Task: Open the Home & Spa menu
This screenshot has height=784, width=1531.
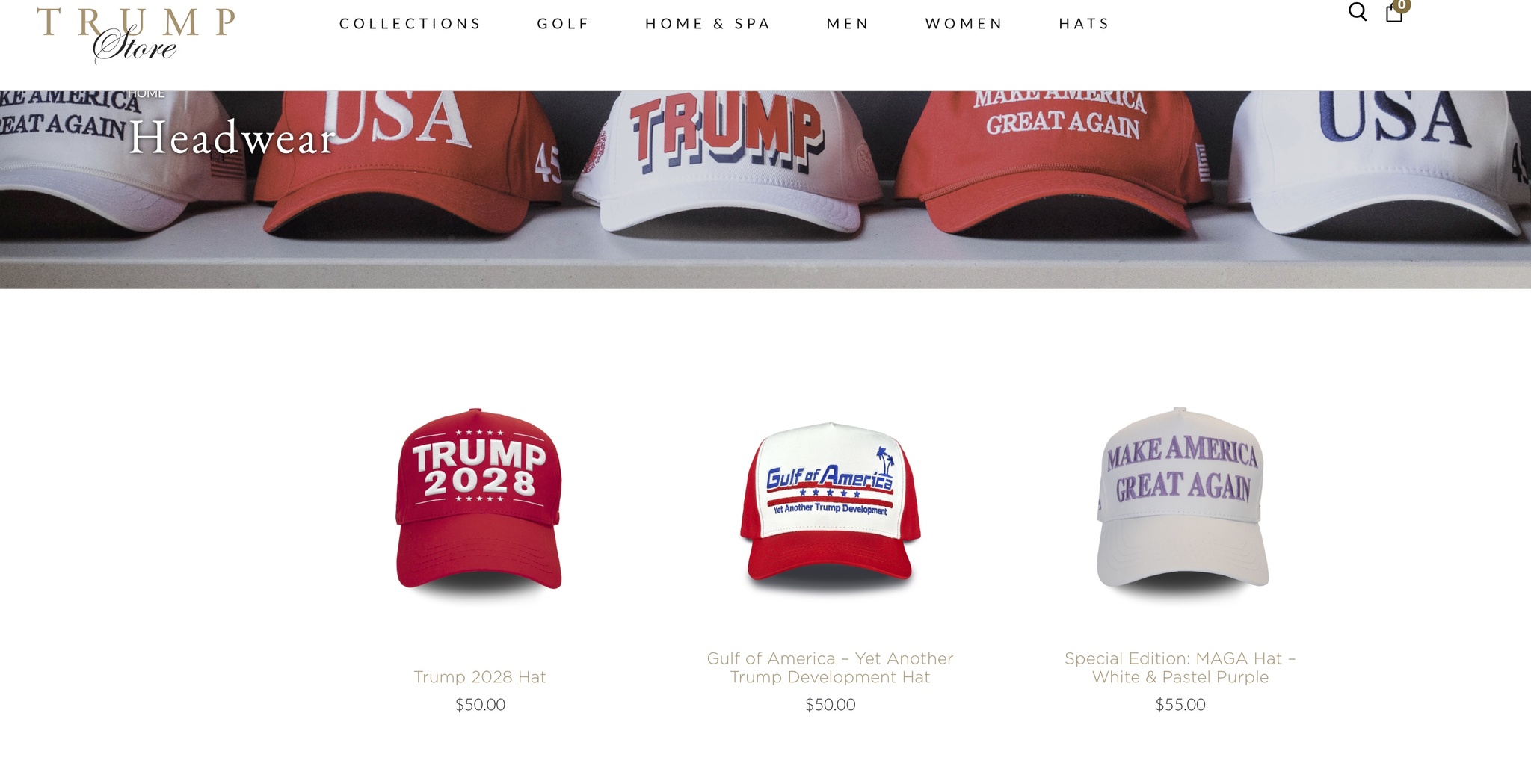Action: click(708, 24)
